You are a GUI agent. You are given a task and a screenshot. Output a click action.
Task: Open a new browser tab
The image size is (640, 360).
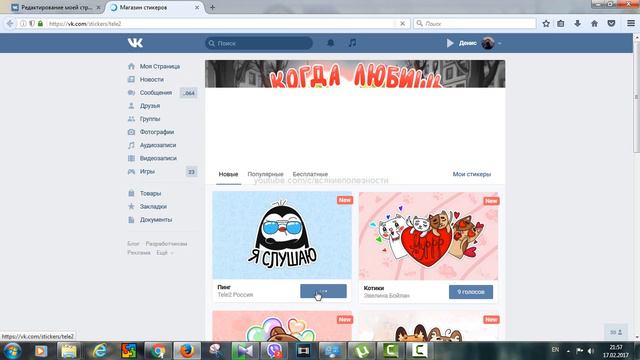(212, 7)
